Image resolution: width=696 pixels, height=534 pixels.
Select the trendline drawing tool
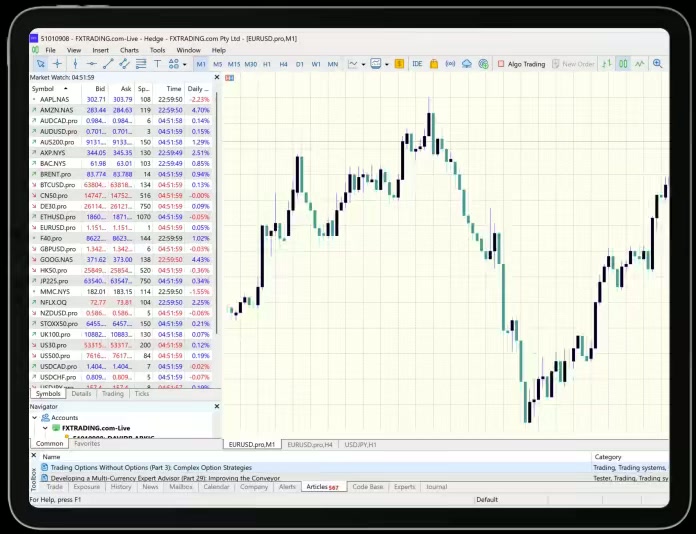[x=108, y=64]
